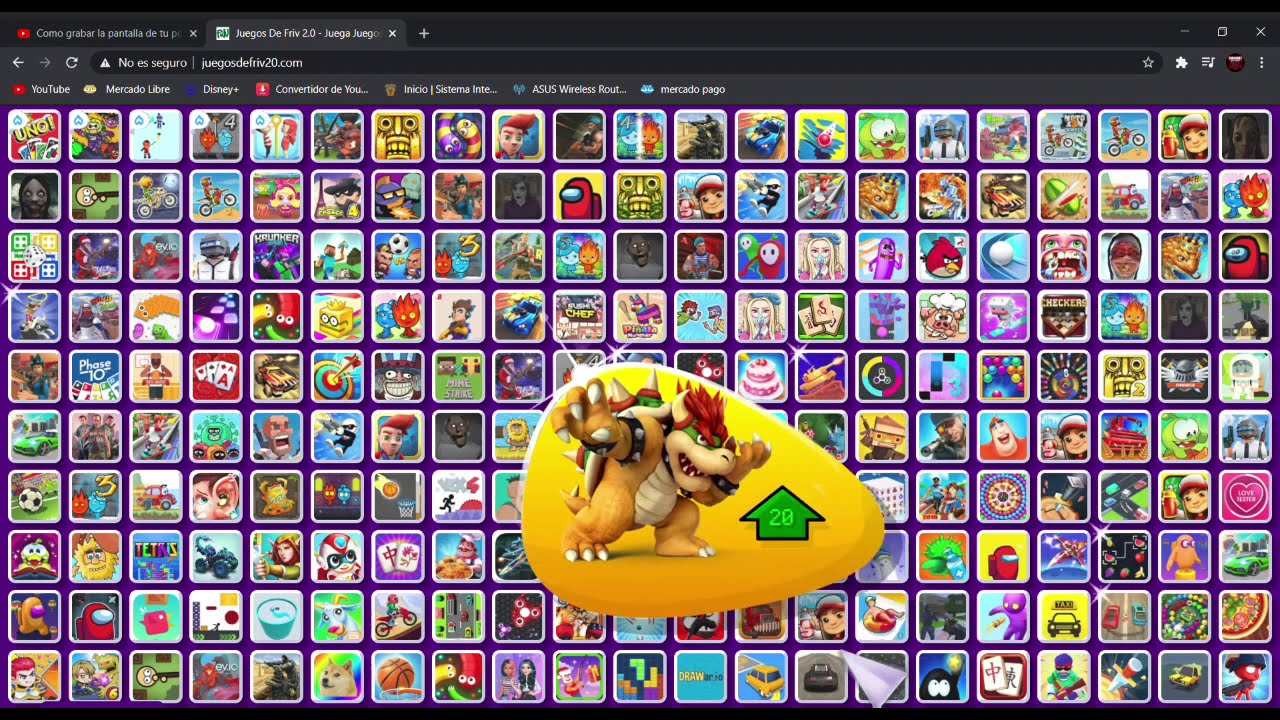
Task: Play the rolling white ball game
Action: tap(1003, 256)
